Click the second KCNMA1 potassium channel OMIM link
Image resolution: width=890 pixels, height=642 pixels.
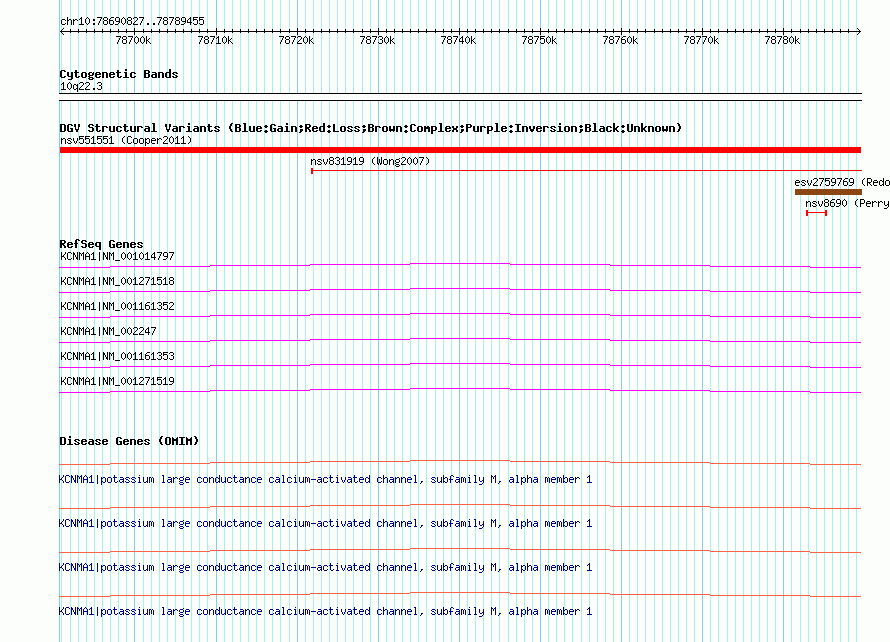(325, 523)
